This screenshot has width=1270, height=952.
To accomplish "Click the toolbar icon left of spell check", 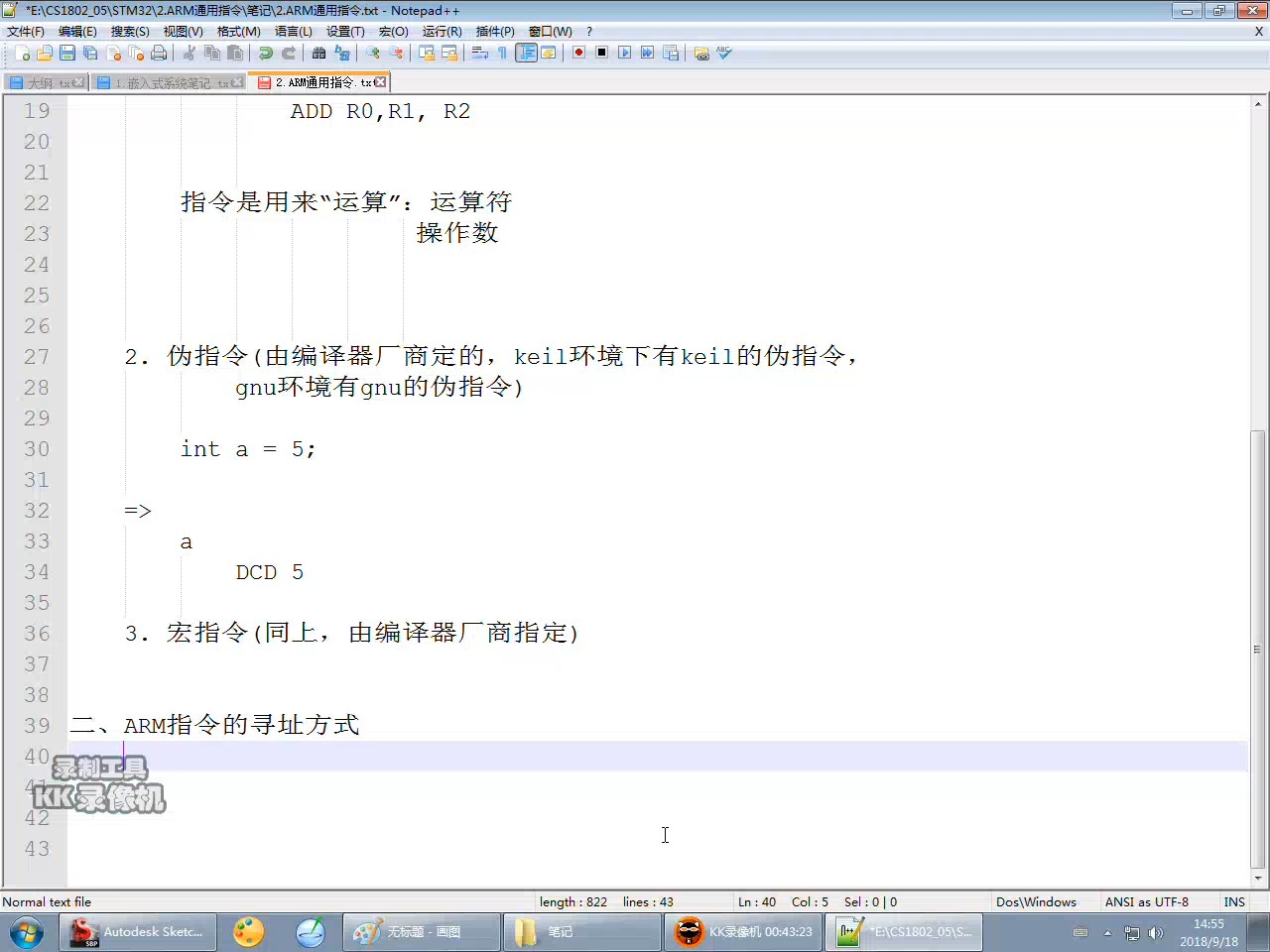I will [x=701, y=53].
